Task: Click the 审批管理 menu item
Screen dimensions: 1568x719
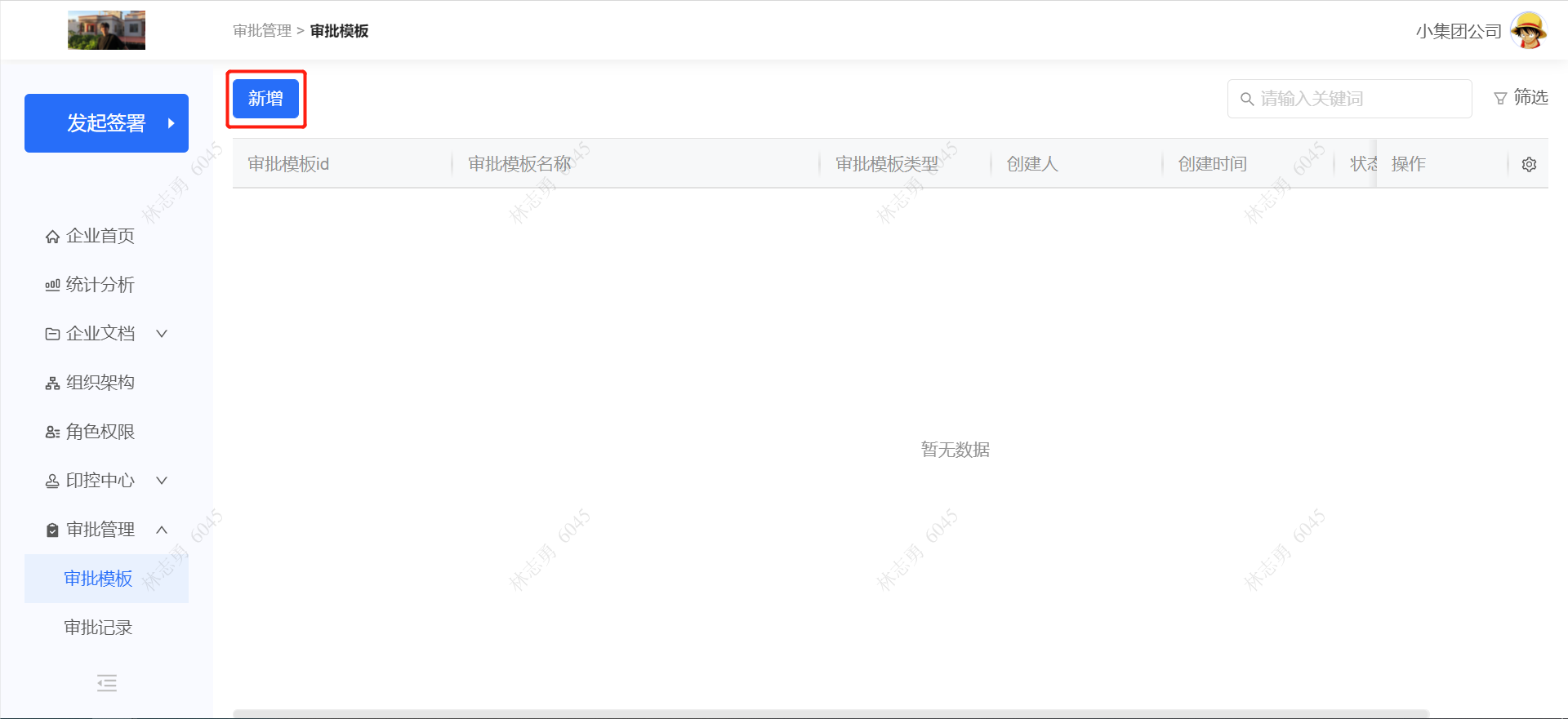Action: tap(100, 530)
